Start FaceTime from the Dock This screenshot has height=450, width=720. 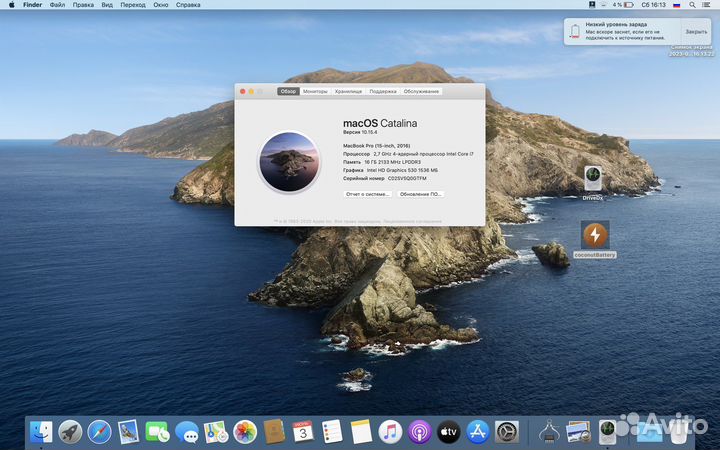[157, 432]
